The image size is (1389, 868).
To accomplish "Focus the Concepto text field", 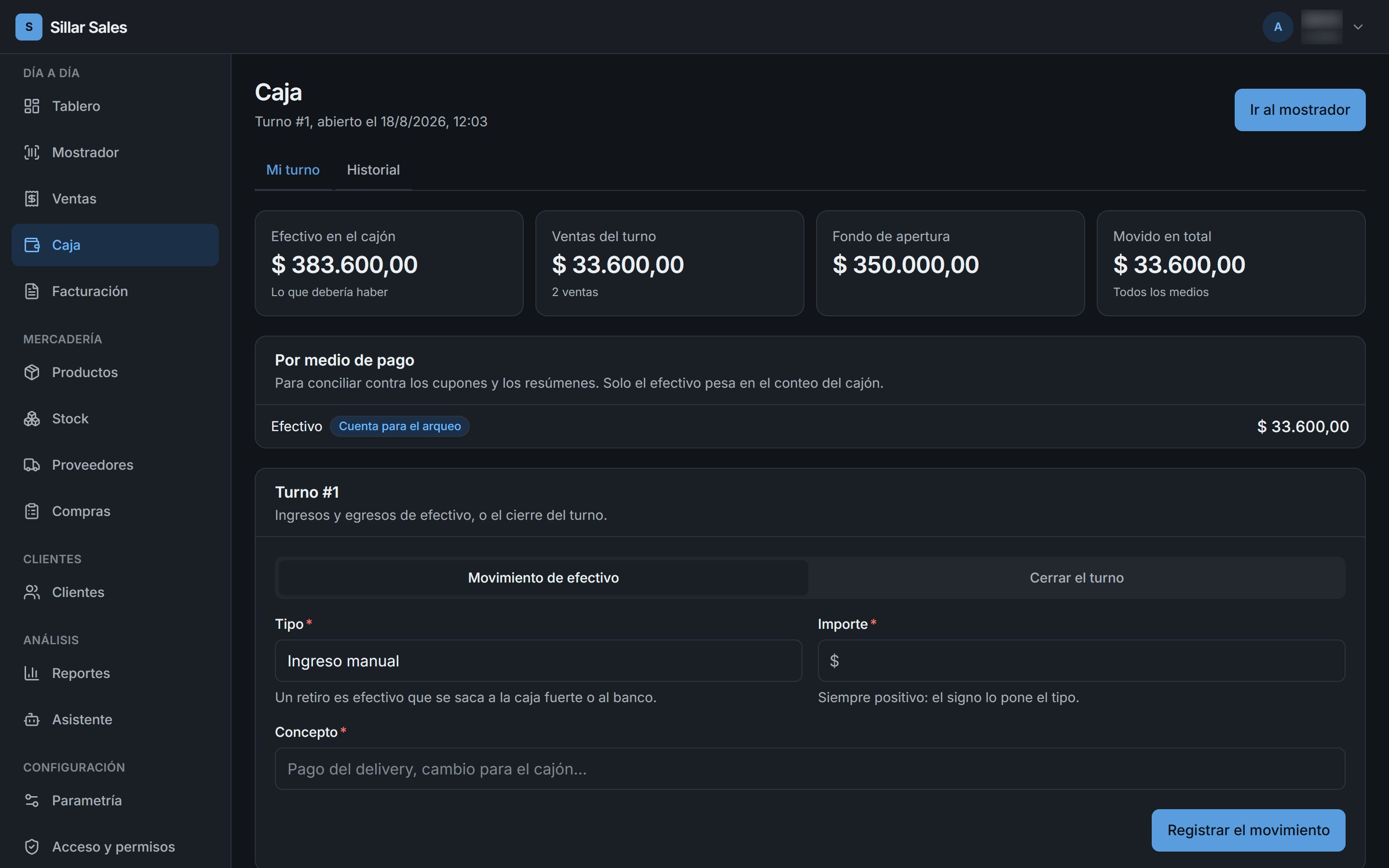I will click(x=810, y=769).
